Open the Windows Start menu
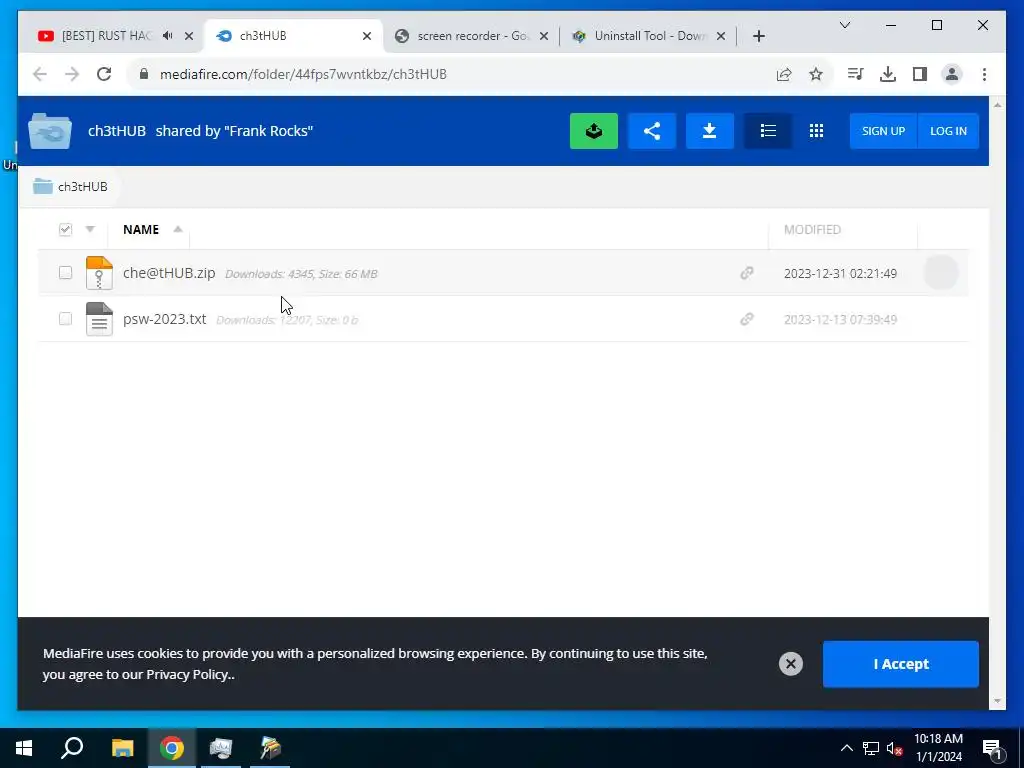Viewport: 1024px width, 768px height. pos(24,748)
